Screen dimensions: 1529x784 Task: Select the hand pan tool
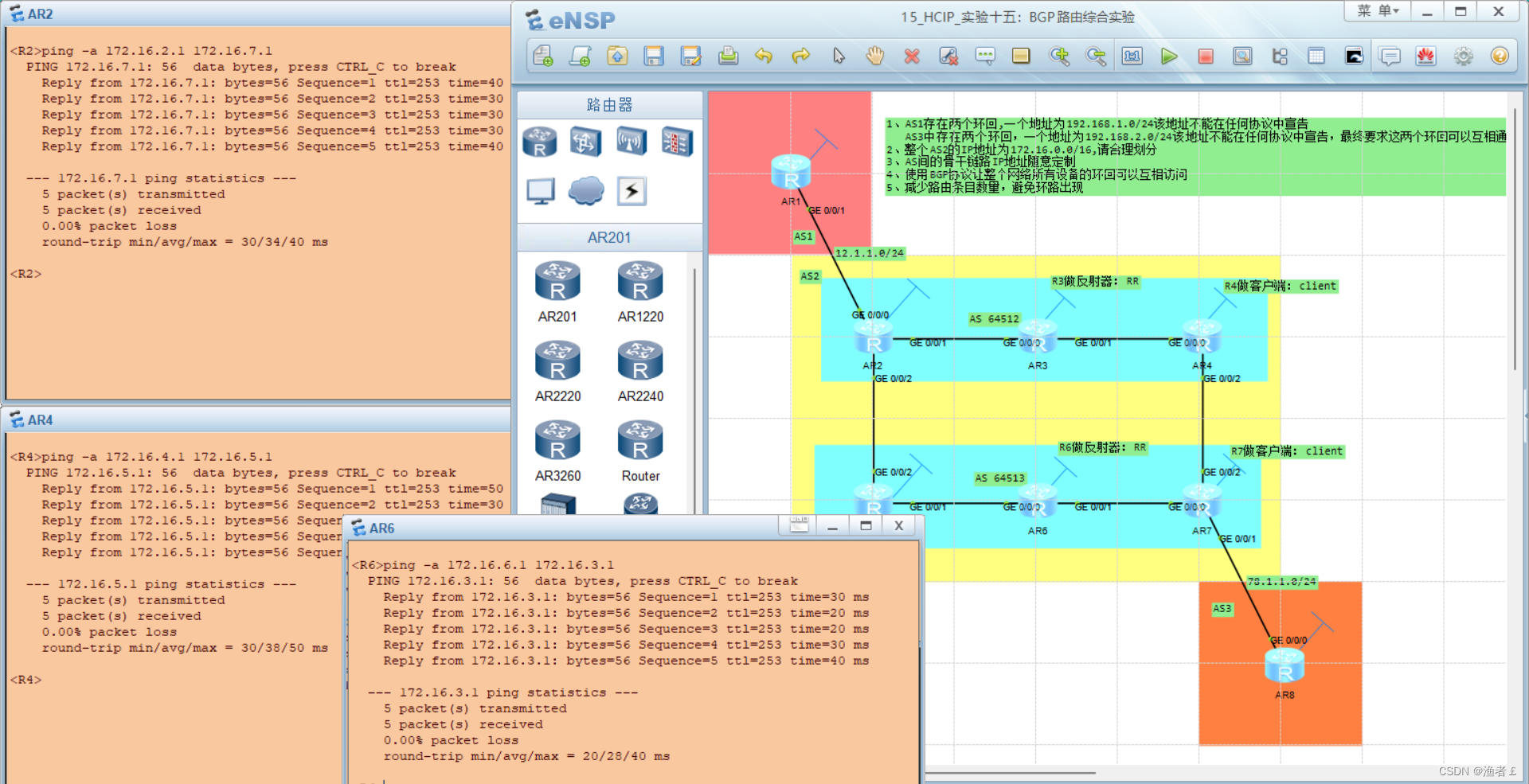874,56
